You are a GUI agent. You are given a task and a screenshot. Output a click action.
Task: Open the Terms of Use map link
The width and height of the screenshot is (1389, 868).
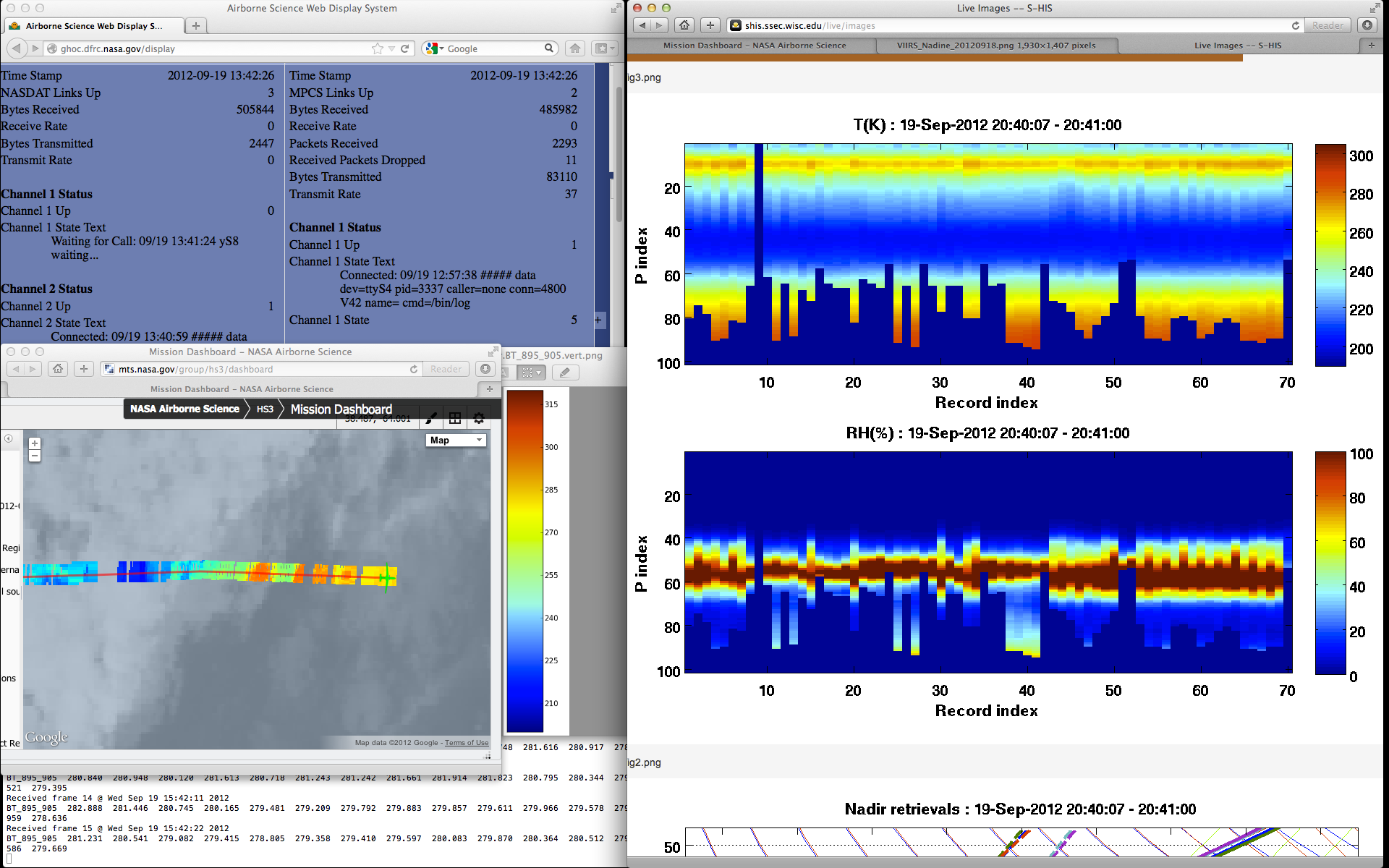coord(466,743)
